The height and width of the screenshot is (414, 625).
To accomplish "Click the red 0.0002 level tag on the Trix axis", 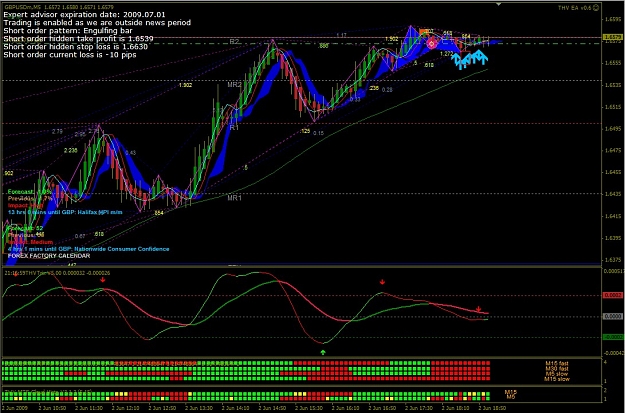I will click(613, 295).
